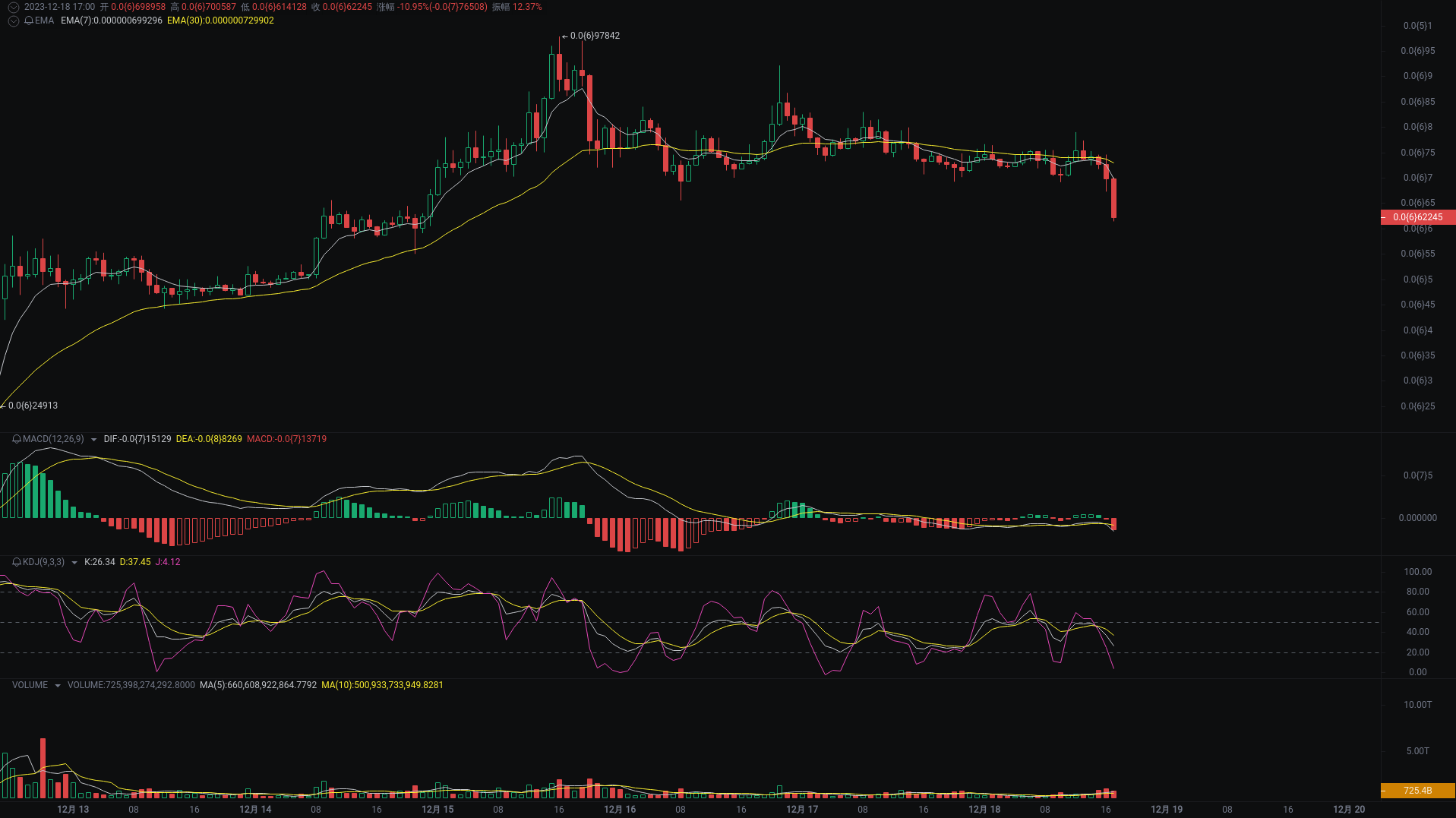Click the 12月 16 date on time axis
The image size is (1456, 818).
click(x=620, y=810)
